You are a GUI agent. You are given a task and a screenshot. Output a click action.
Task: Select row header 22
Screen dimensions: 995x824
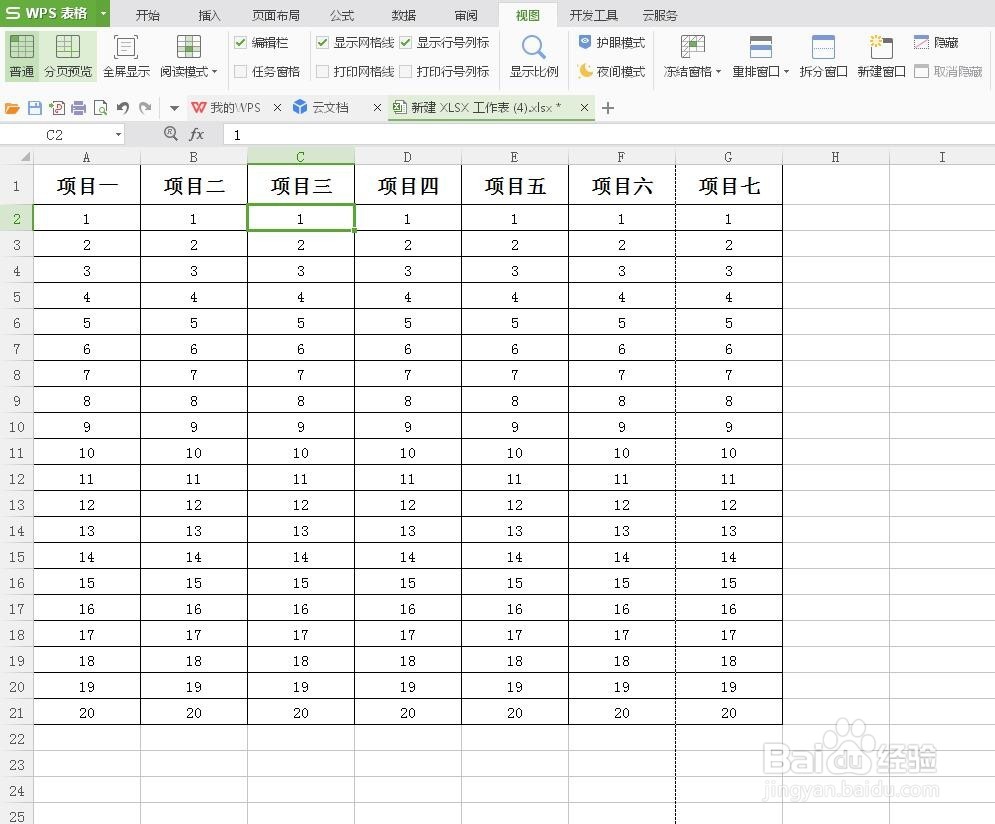coord(17,739)
